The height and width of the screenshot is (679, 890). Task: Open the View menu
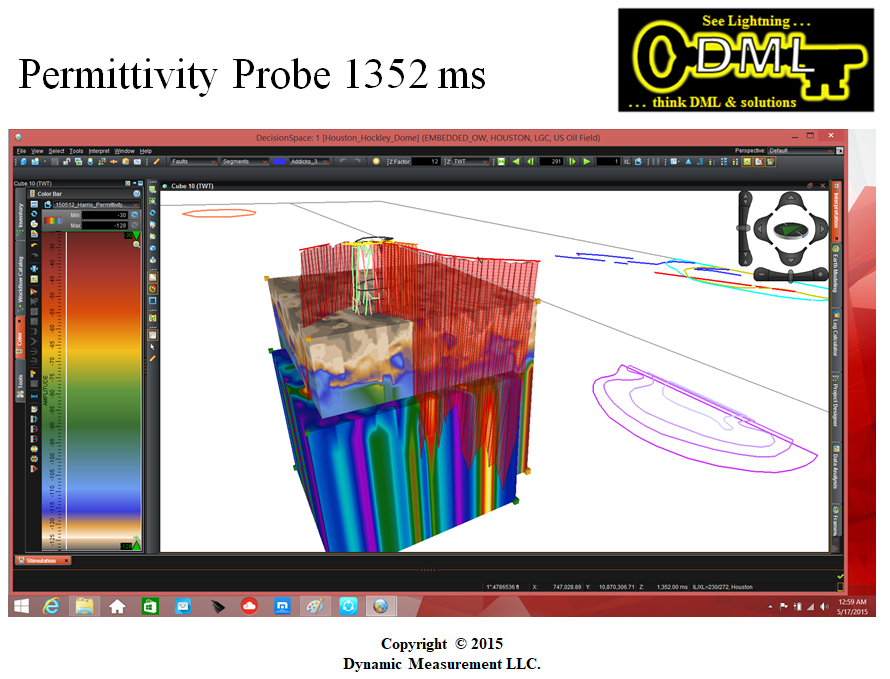click(x=37, y=151)
